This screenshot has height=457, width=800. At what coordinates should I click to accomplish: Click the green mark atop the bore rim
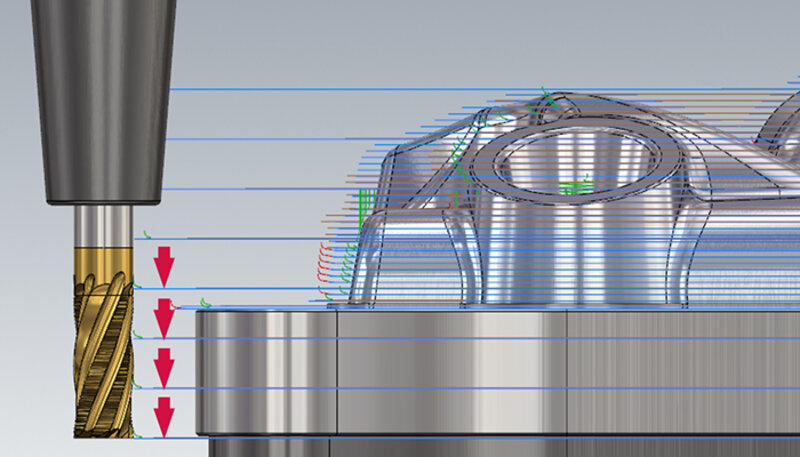(546, 96)
